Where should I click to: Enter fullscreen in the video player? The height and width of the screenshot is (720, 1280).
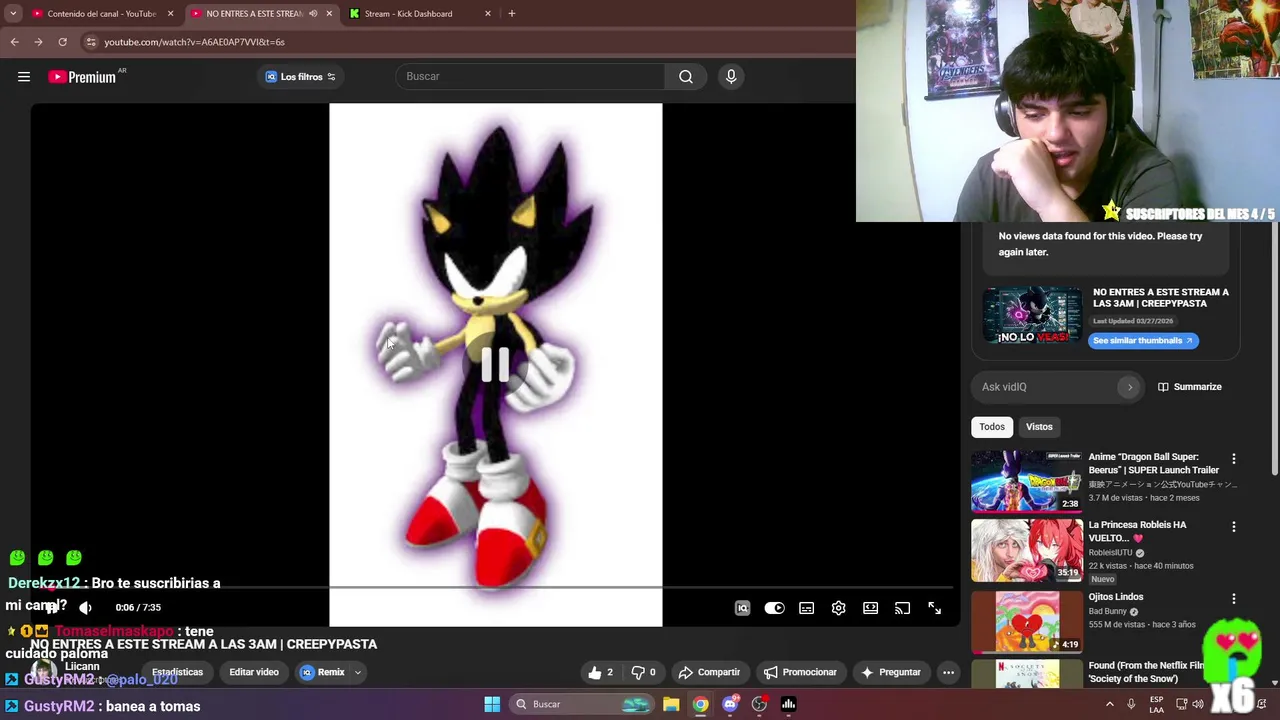[934, 608]
